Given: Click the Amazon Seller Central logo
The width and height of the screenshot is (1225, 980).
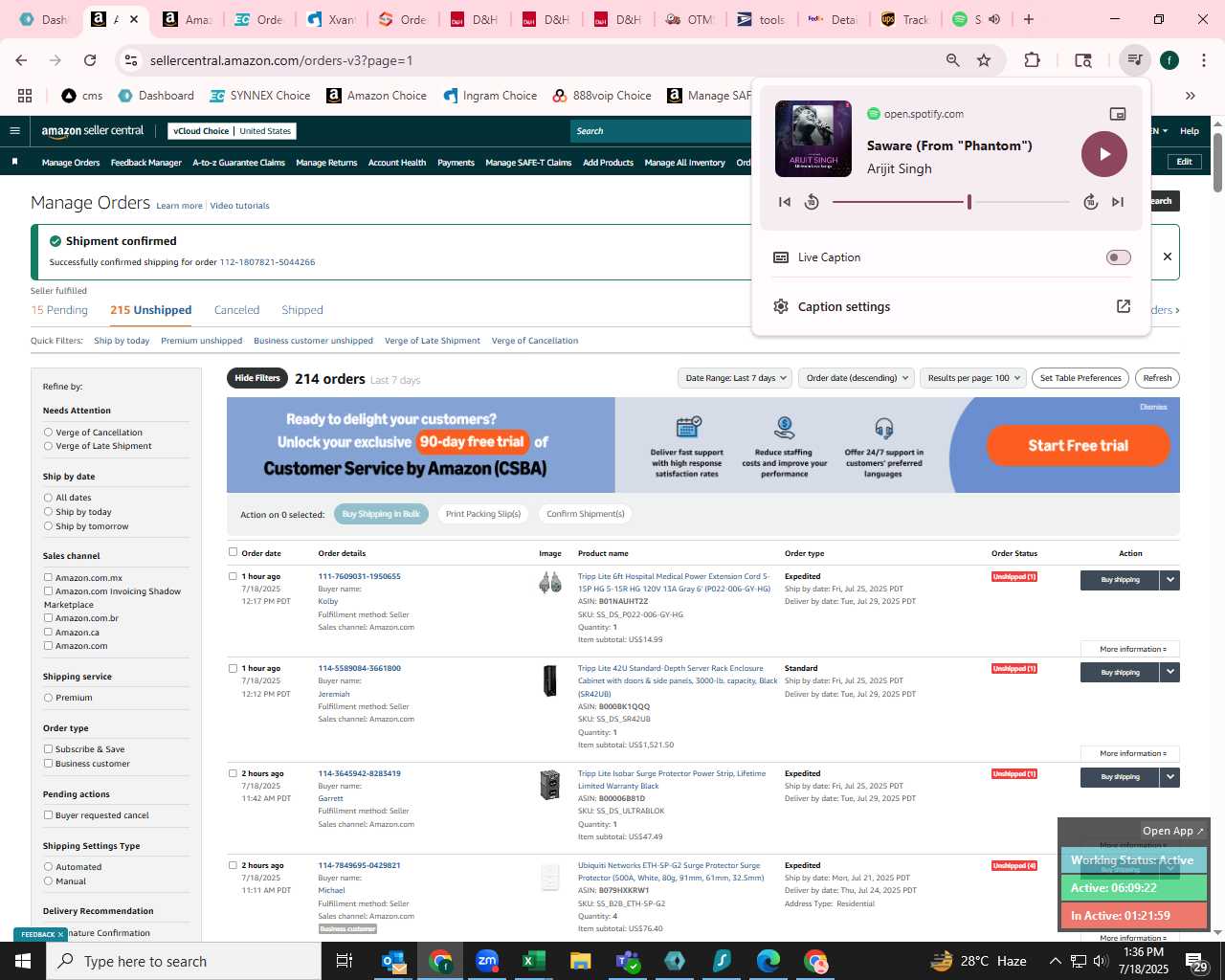Looking at the screenshot, I should pos(93,131).
